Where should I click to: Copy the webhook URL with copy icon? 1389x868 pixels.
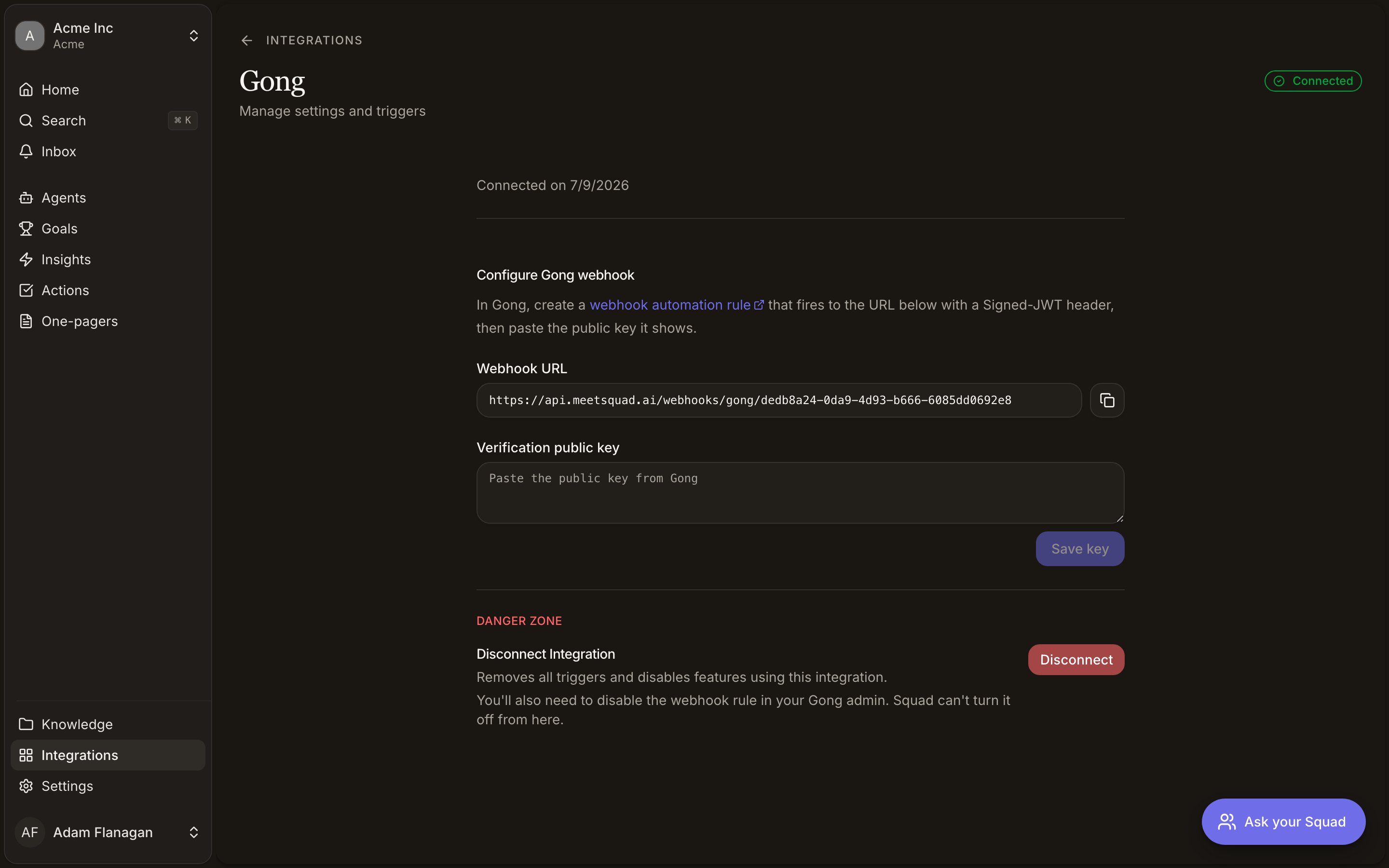click(x=1106, y=400)
